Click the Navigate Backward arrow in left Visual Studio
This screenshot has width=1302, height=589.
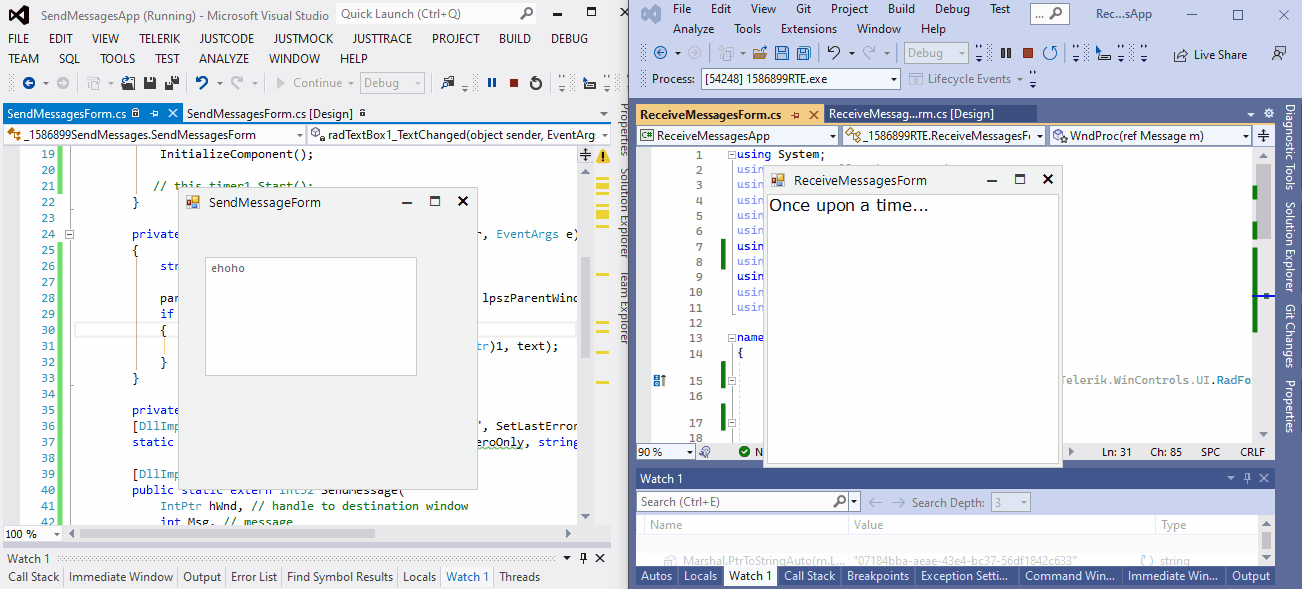click(30, 83)
